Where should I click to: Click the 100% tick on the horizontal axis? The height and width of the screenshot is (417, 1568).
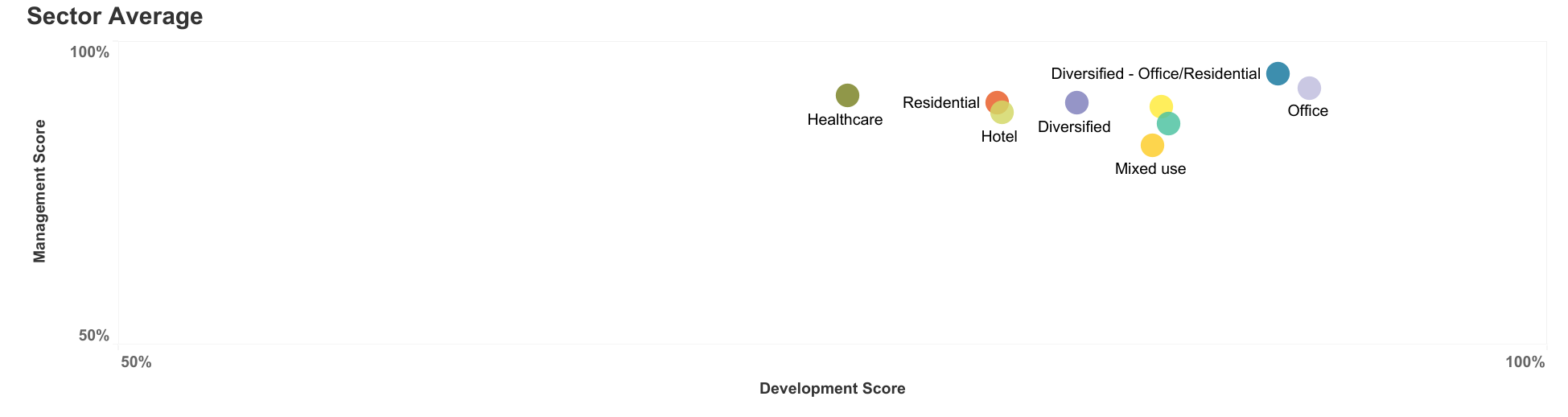[1525, 362]
